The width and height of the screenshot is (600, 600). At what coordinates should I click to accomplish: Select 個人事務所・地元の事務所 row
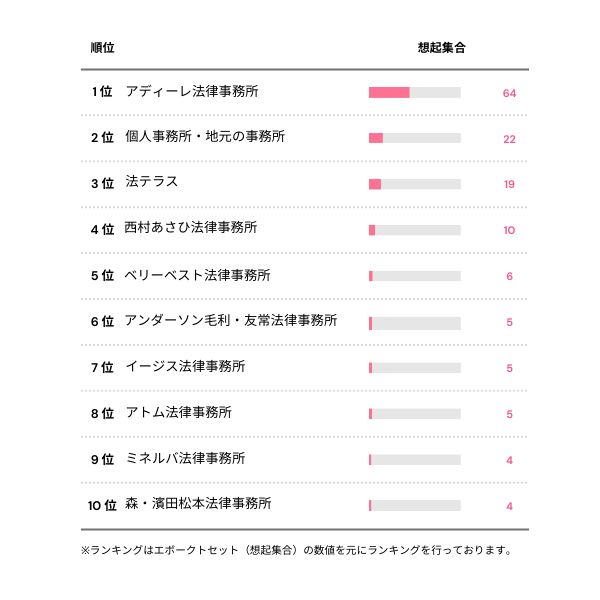205,137
